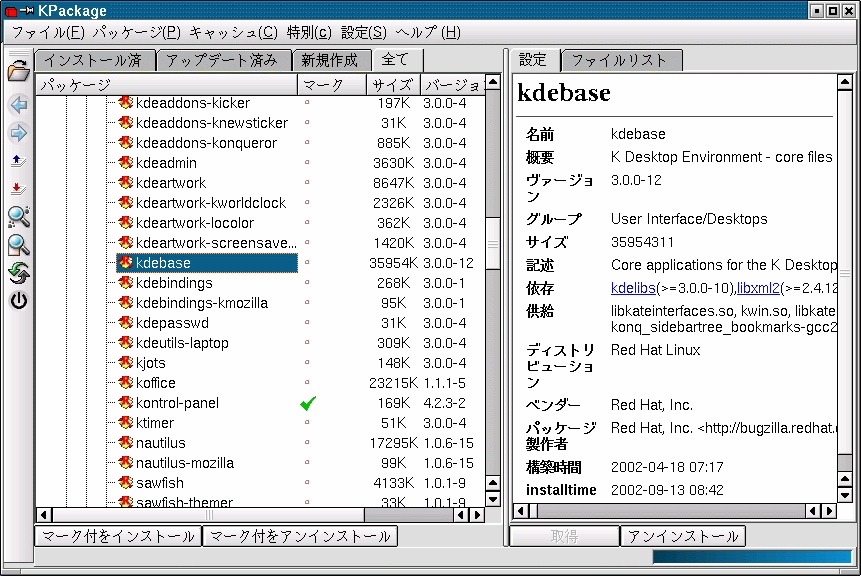Click the details pane scroll-up arrow
861x576 pixels.
pyautogui.click(x=845, y=82)
